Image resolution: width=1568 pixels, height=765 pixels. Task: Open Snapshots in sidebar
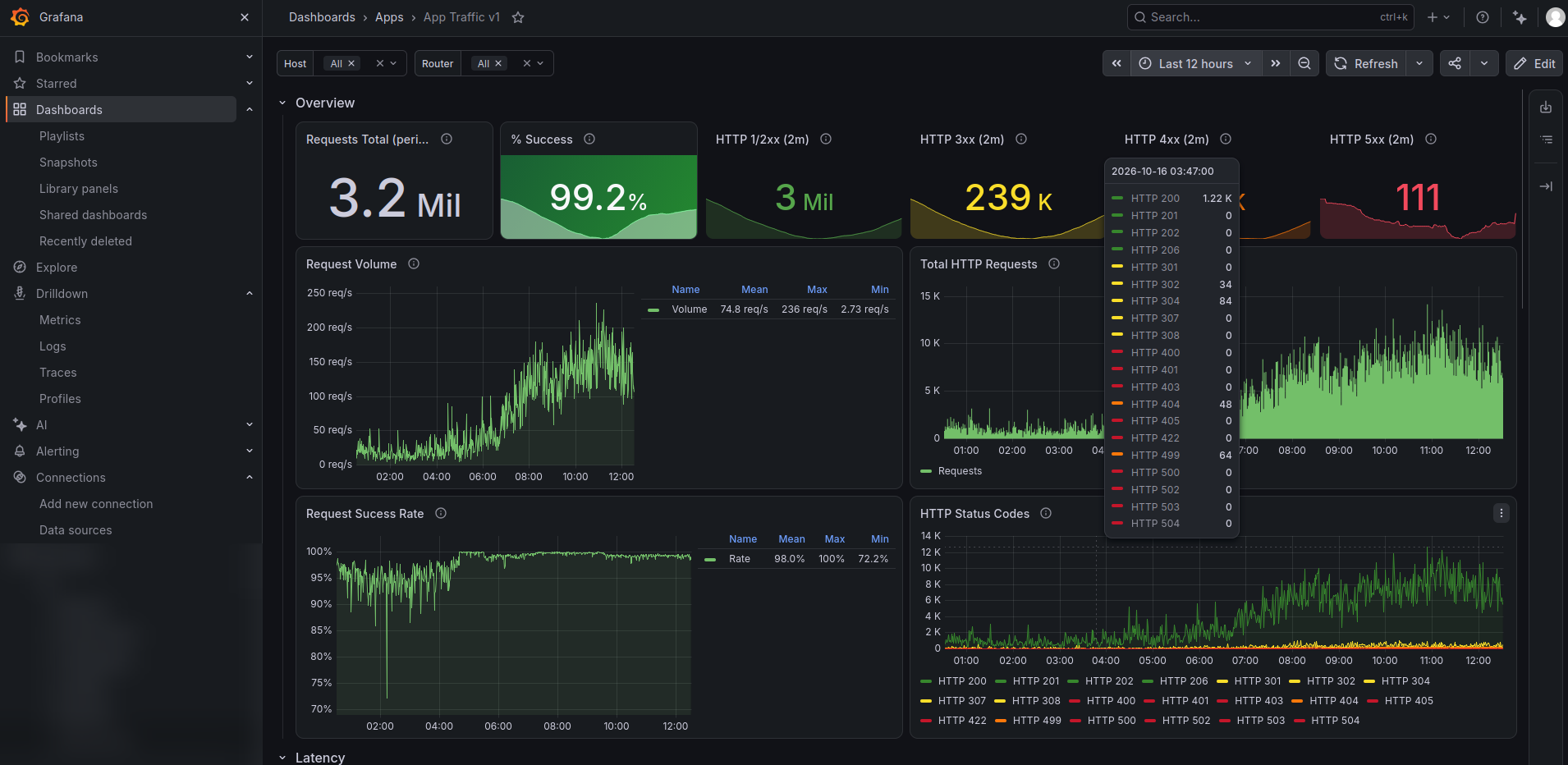[x=69, y=162]
